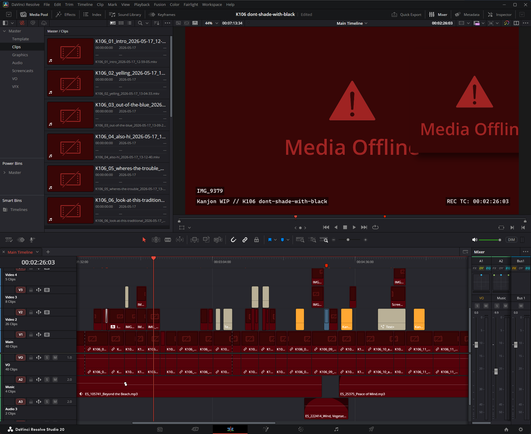Open the Main Timeline name dropdown in viewer
531x434 pixels.
(x=352, y=23)
